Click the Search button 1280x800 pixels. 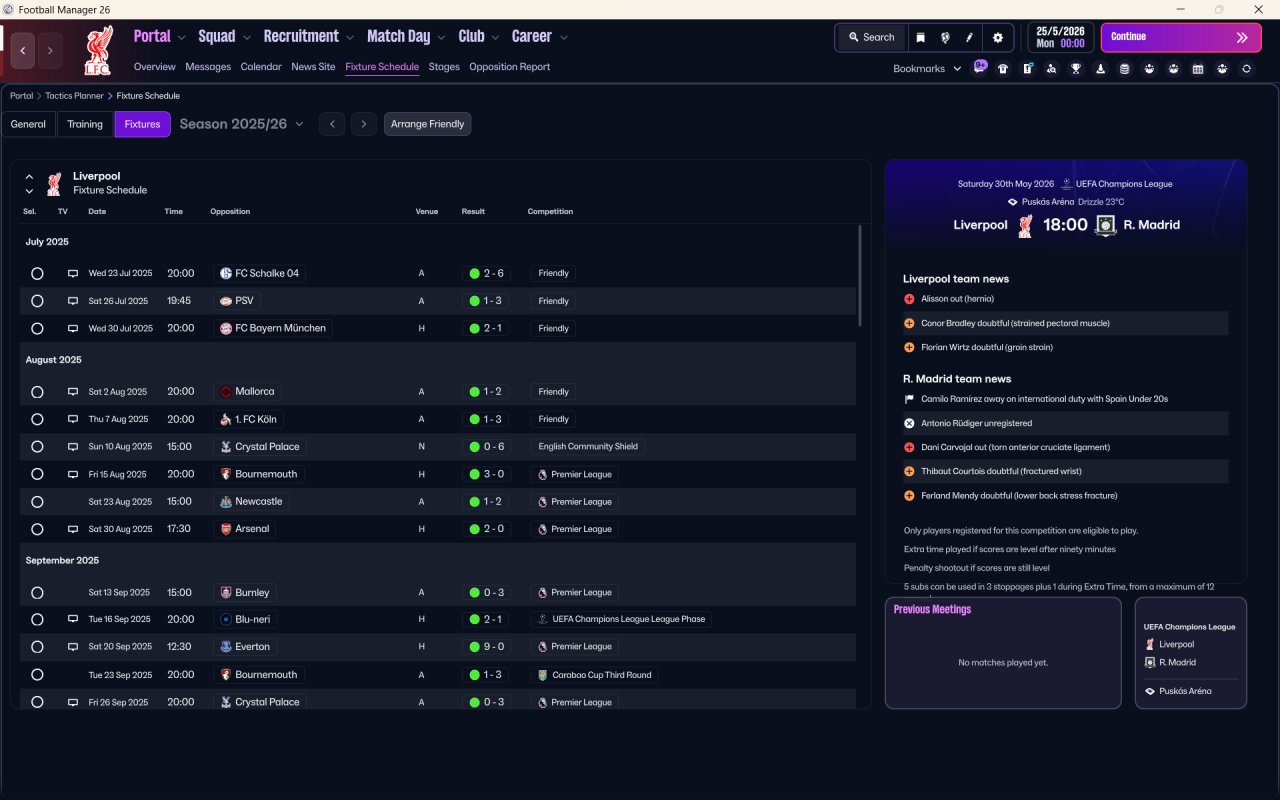[x=871, y=37]
